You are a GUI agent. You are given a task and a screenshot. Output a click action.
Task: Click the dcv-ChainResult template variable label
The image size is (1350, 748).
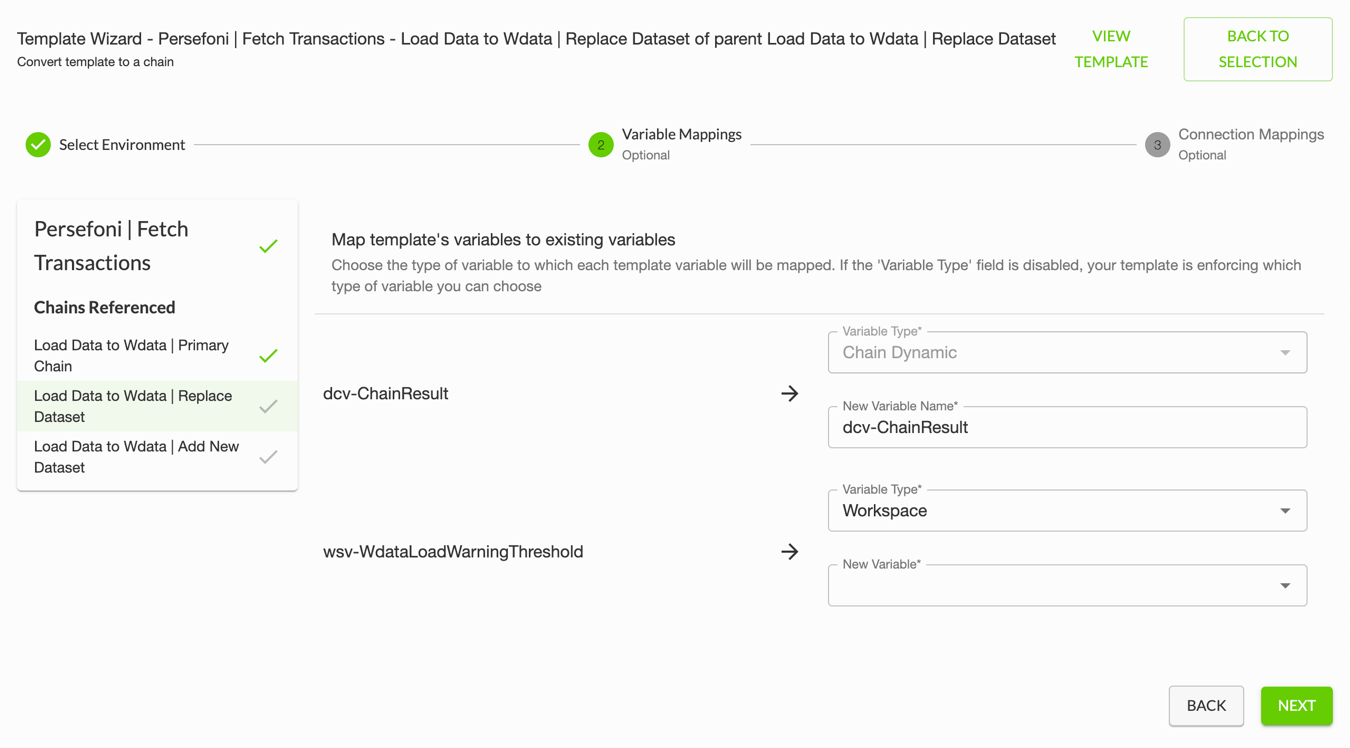386,394
